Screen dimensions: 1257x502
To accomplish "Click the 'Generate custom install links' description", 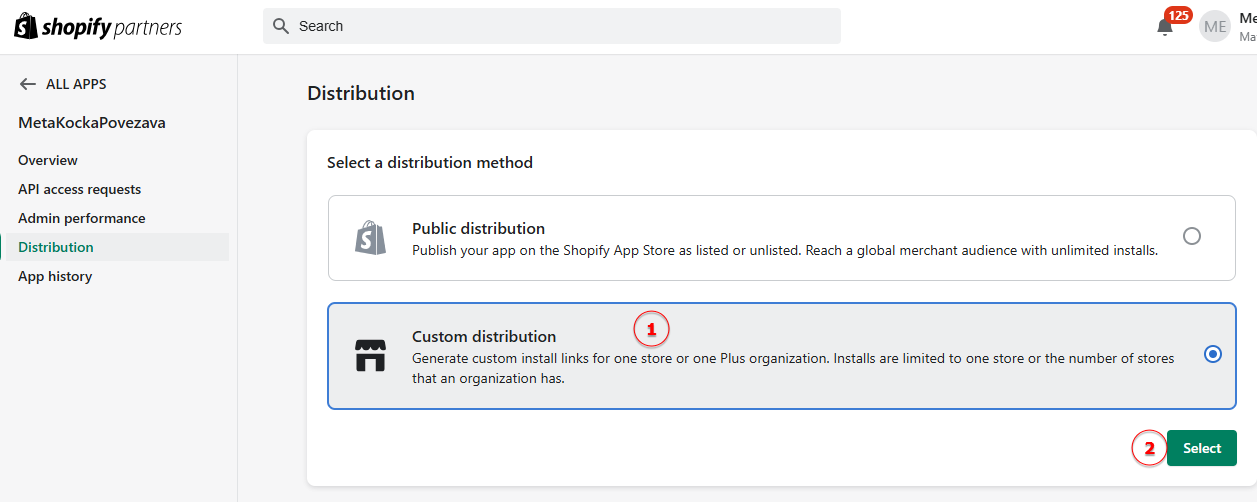I will point(793,368).
